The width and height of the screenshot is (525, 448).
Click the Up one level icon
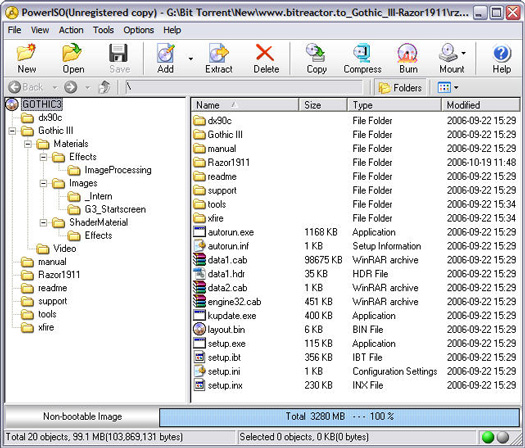point(104,87)
